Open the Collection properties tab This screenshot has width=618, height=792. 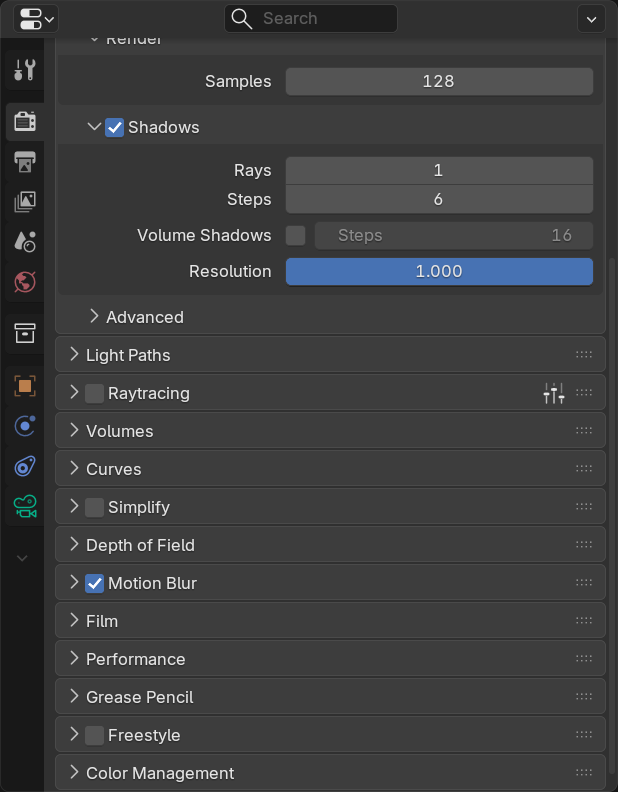pos(25,333)
